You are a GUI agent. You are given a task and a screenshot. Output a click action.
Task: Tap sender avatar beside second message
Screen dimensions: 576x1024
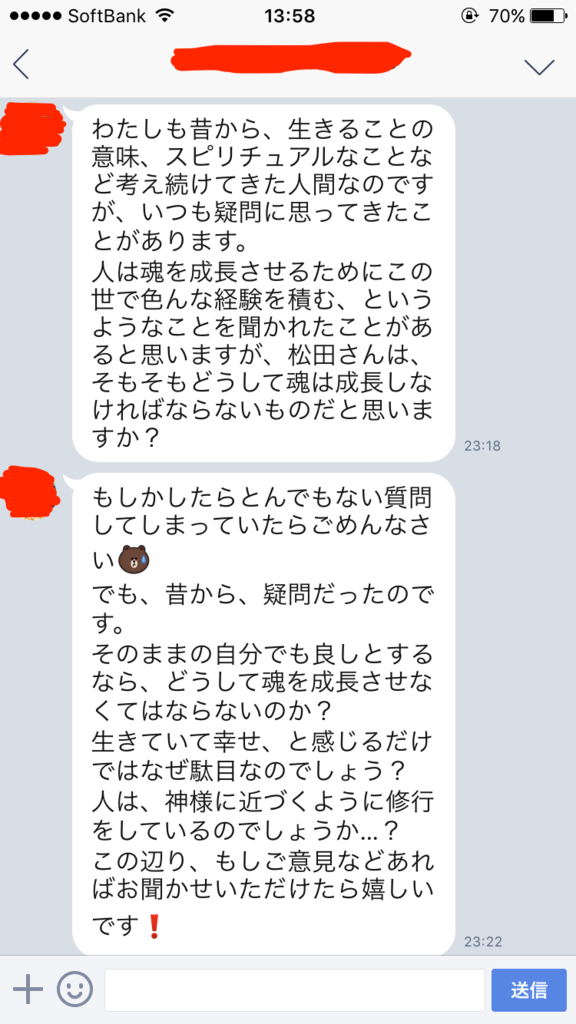point(29,493)
